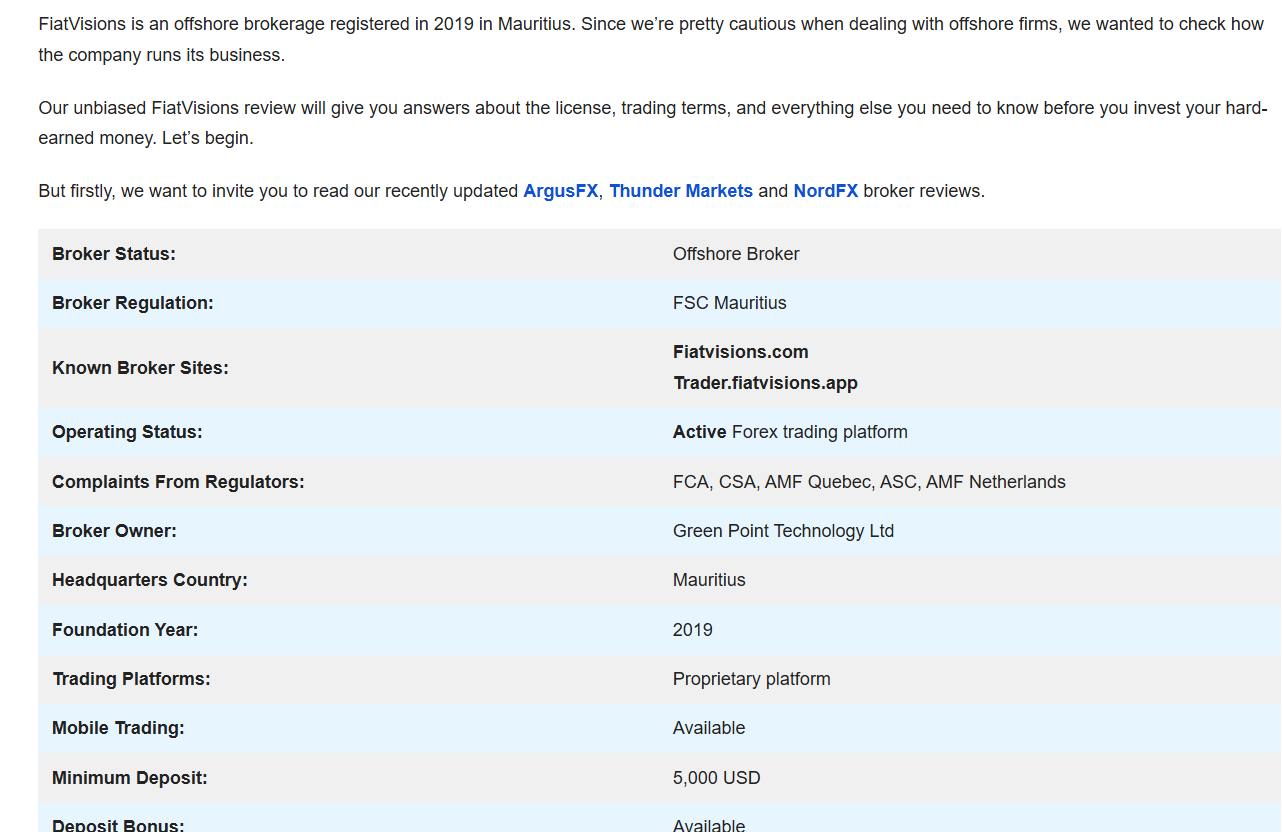Click the 'Mauritius' headquarters value
The width and height of the screenshot is (1283, 832).
coord(709,580)
